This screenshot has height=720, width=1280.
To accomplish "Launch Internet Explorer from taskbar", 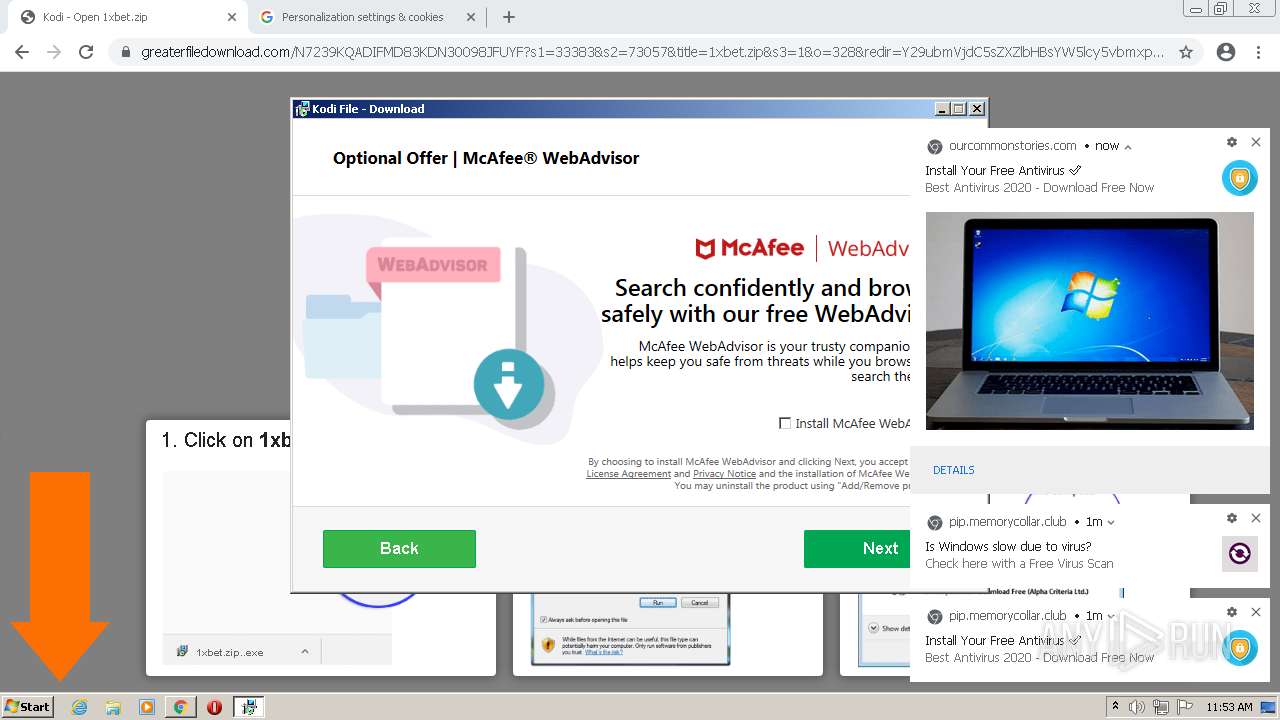I will 80,707.
